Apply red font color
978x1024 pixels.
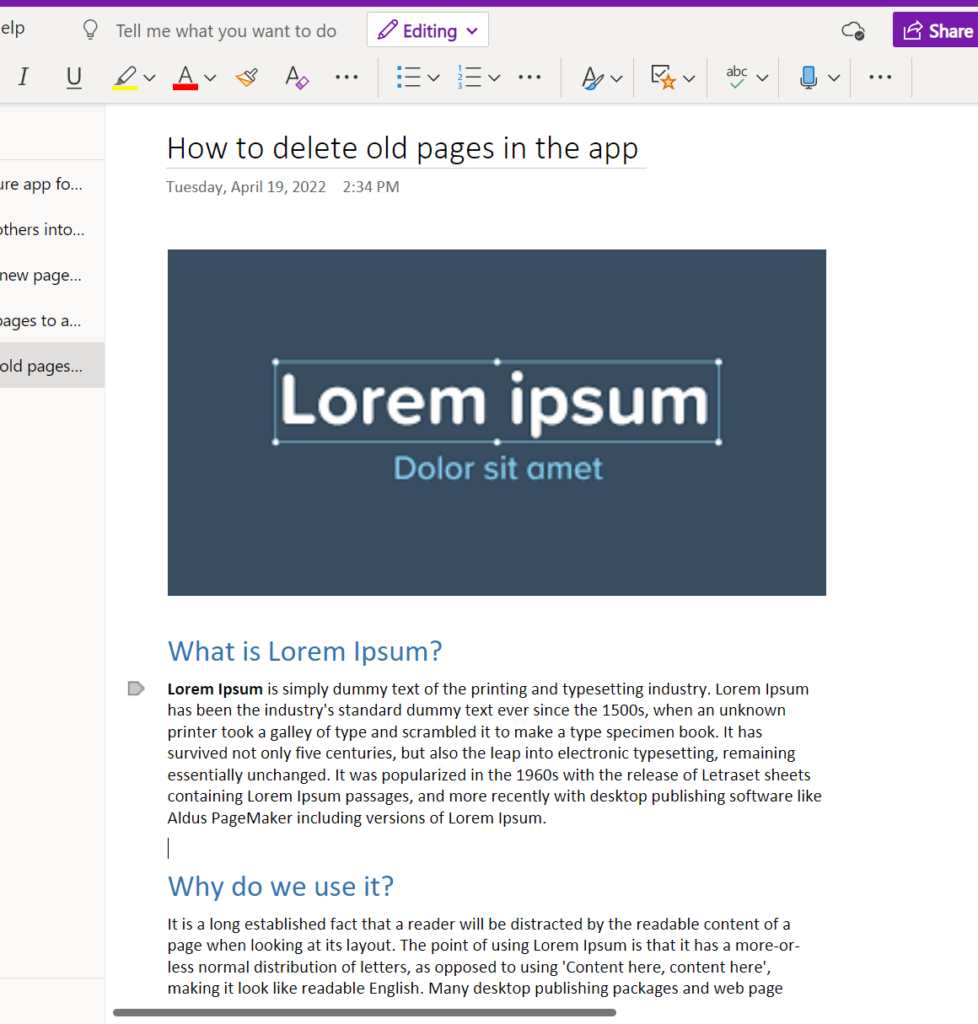point(185,77)
